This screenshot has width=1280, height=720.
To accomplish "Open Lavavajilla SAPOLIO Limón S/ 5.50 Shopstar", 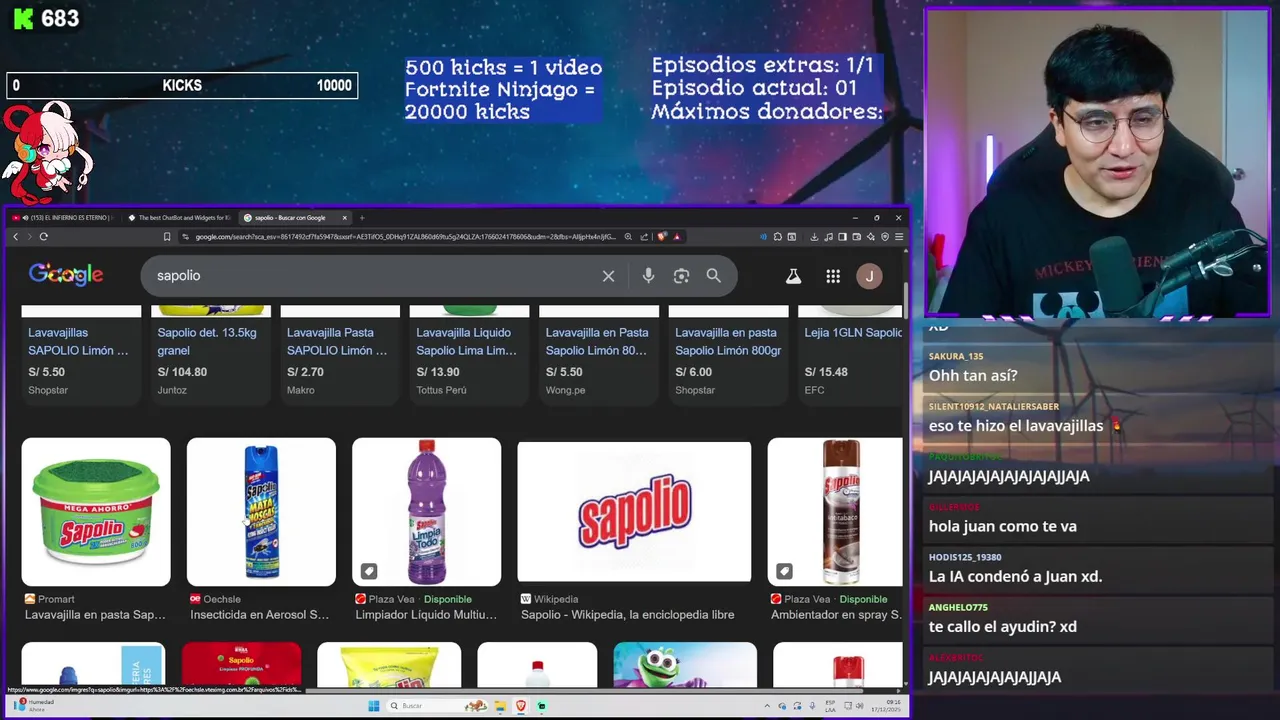I will point(81,353).
